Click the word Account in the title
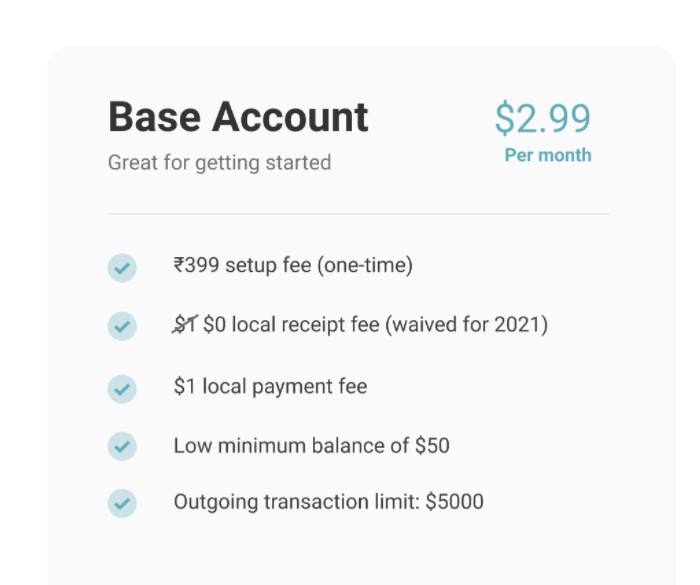Viewport: 700px width, 585px height. click(x=290, y=117)
